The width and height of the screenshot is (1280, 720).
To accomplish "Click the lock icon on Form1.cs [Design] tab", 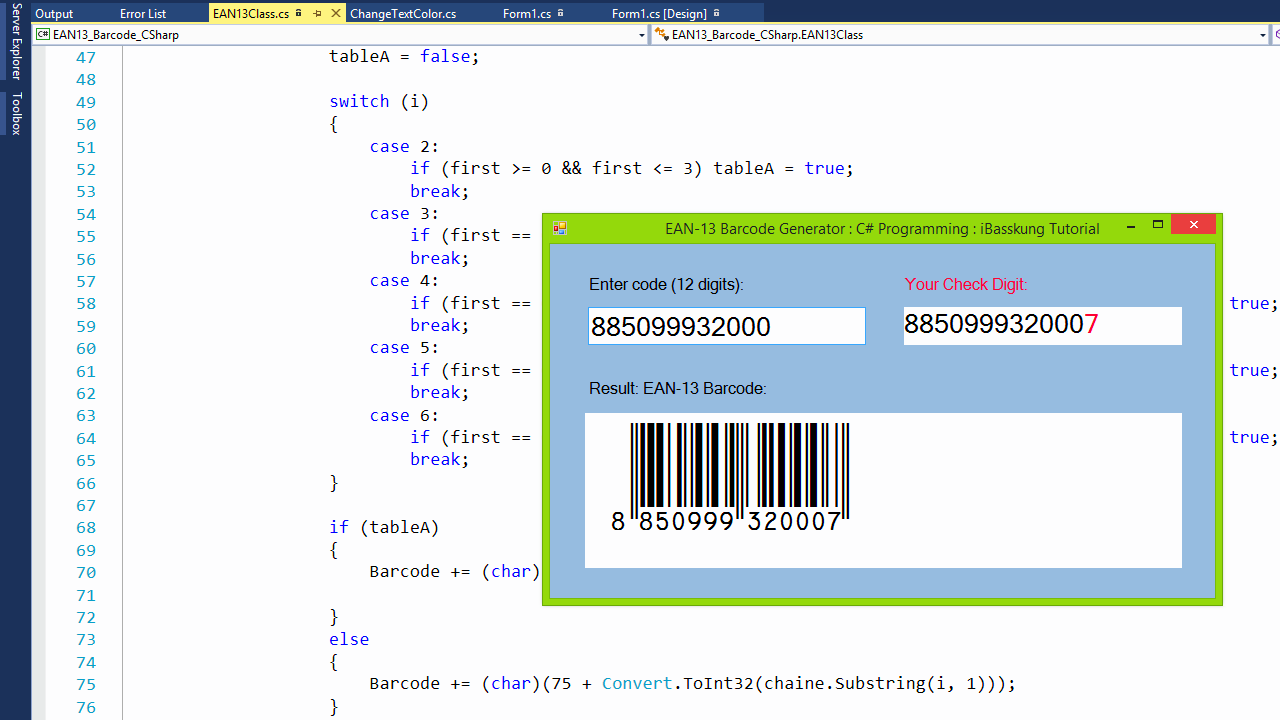I will coord(716,13).
